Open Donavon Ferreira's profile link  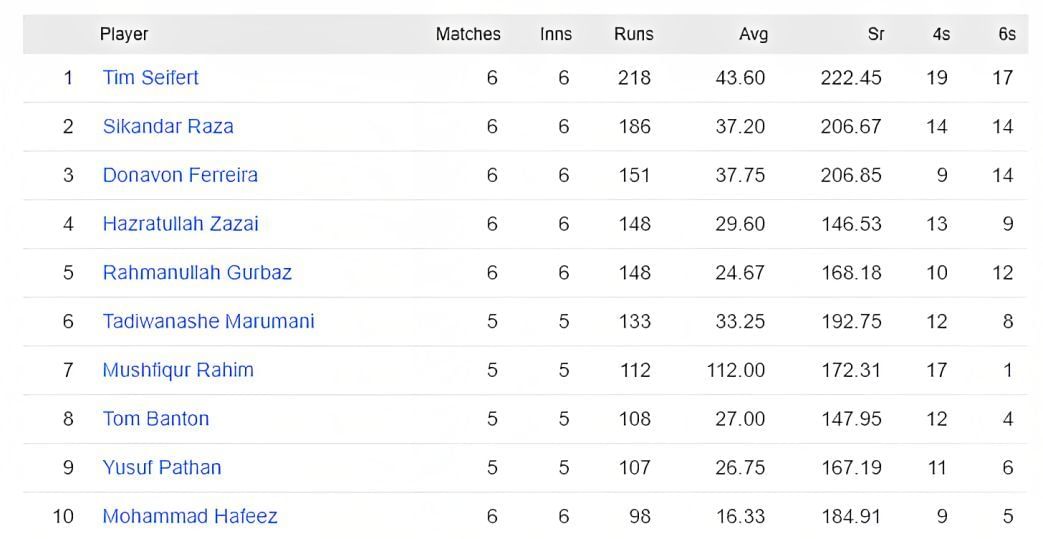click(x=180, y=175)
